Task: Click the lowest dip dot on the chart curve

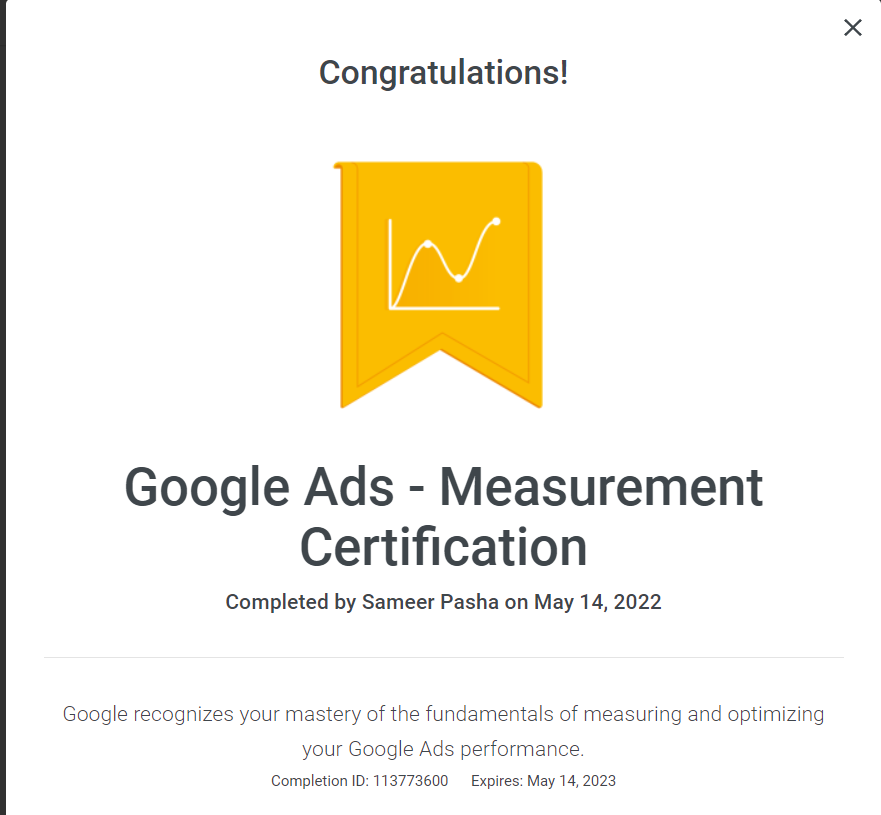Action: 458,278
